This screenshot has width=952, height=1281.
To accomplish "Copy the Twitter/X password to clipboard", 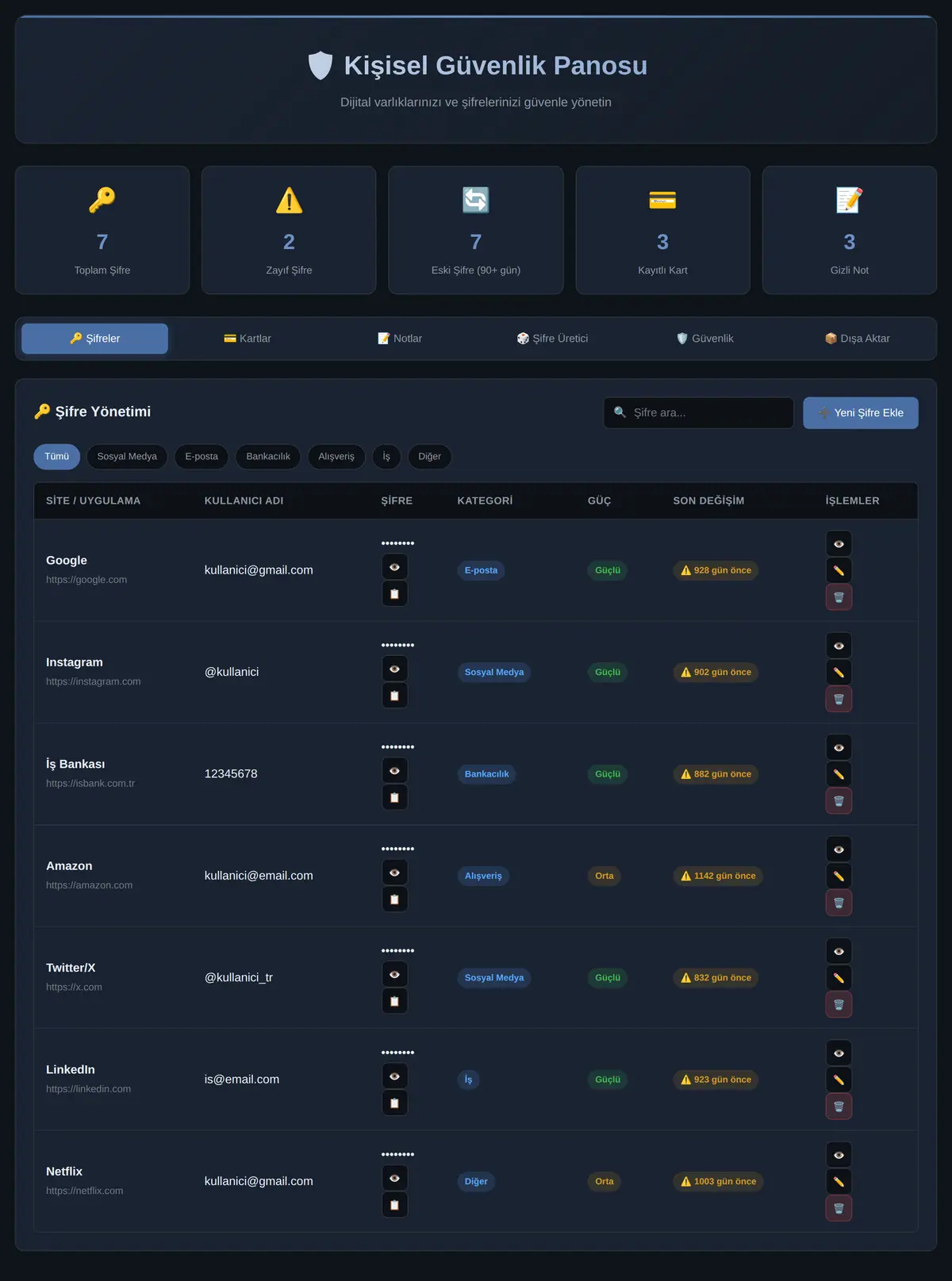I will click(394, 1001).
